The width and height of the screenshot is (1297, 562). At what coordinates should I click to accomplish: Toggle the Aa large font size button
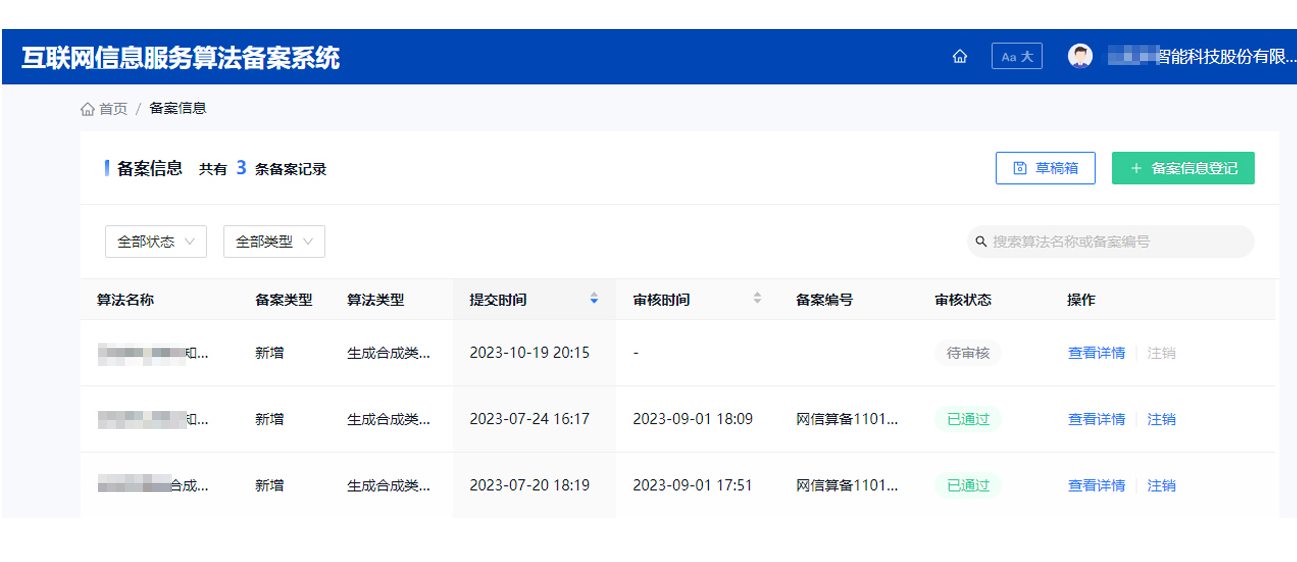1016,57
